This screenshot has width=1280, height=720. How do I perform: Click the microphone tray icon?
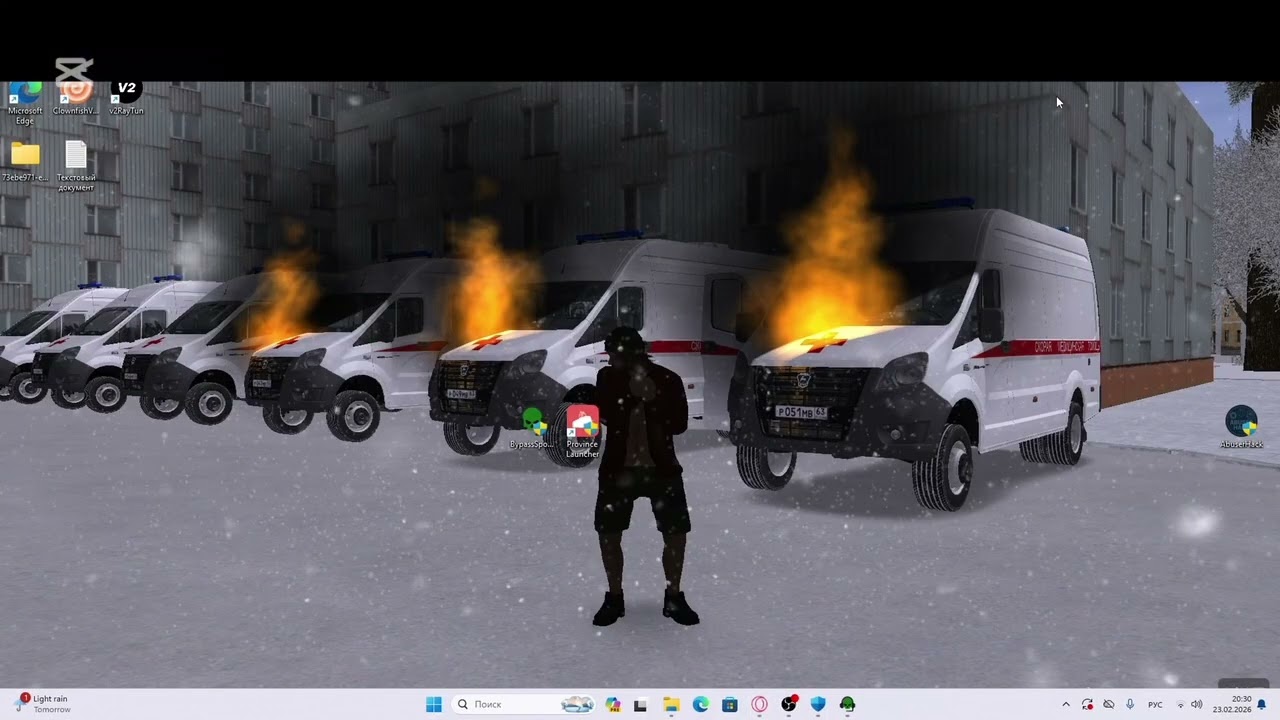[1130, 705]
